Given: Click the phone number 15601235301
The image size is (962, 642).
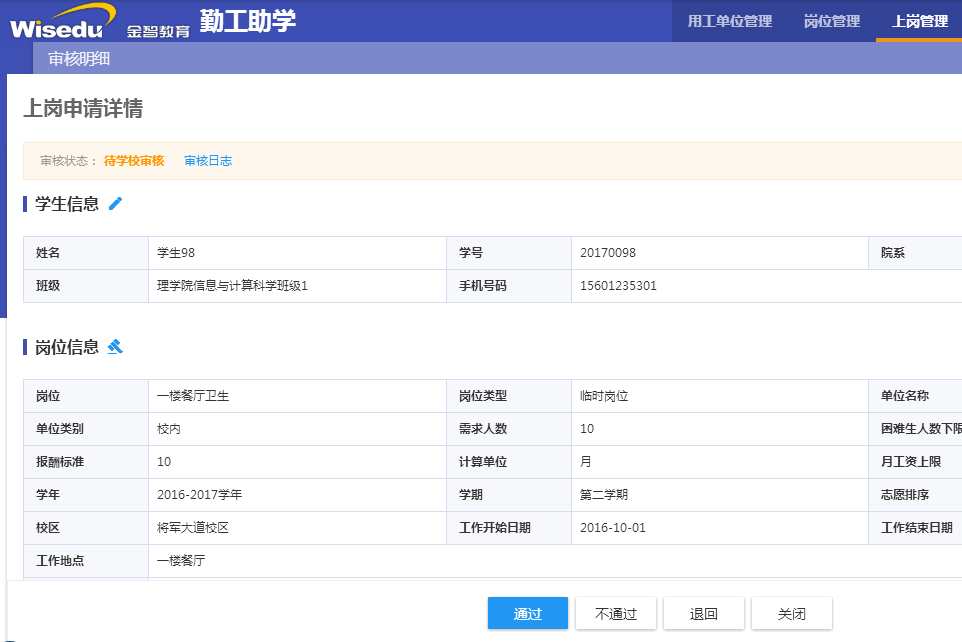Looking at the screenshot, I should click(x=618, y=286).
